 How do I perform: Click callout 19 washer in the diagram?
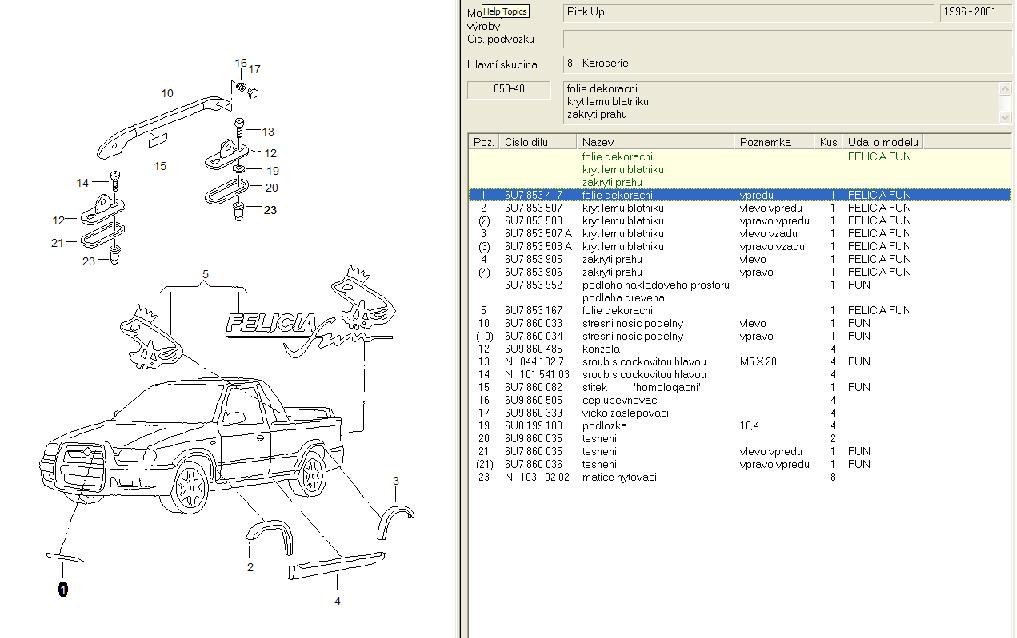tap(272, 171)
